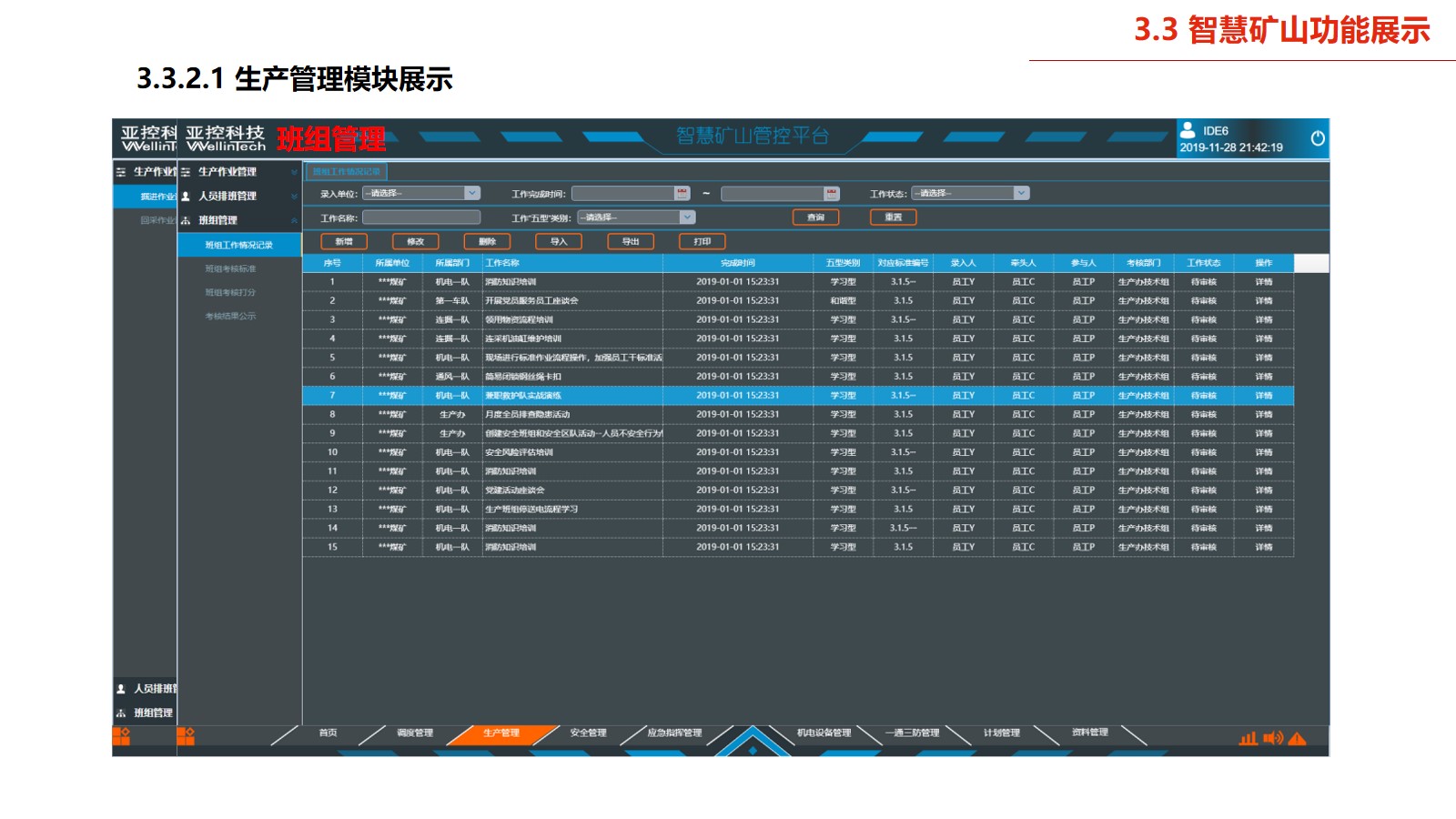Click the 新增 add button
Image resolution: width=1456 pixels, height=819 pixels.
[344, 241]
